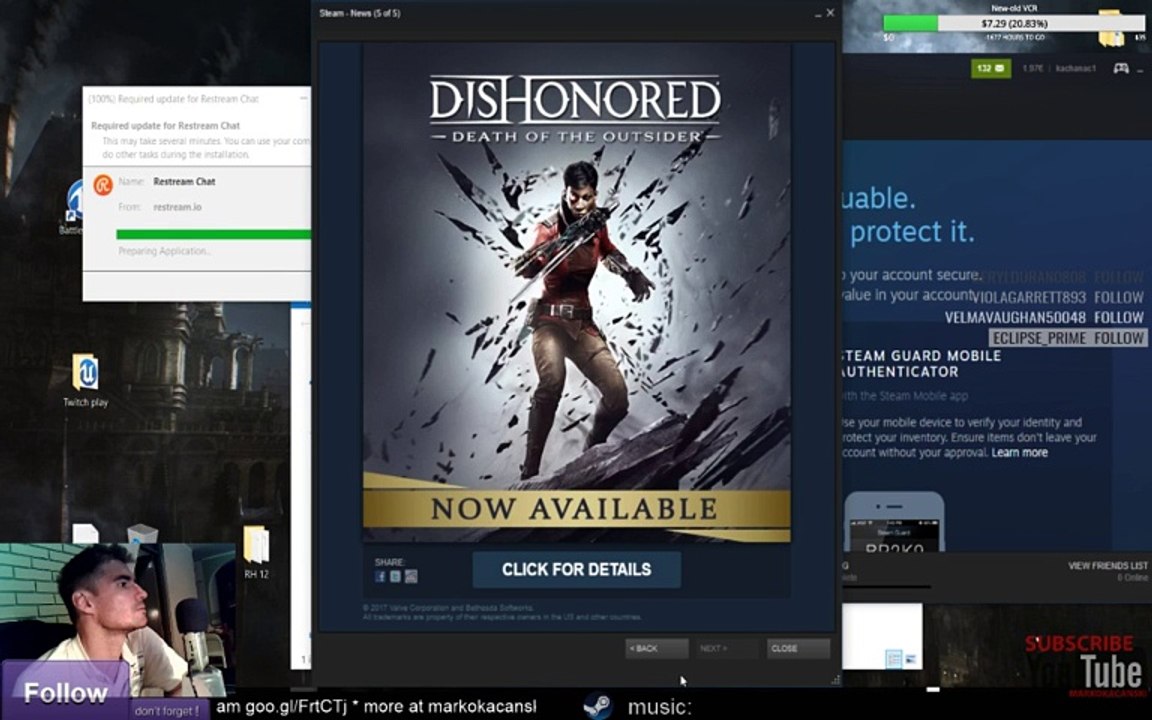Open VIEW FRIENDS LIST in Steam window
Viewport: 1152px width, 720px height.
1107,566
